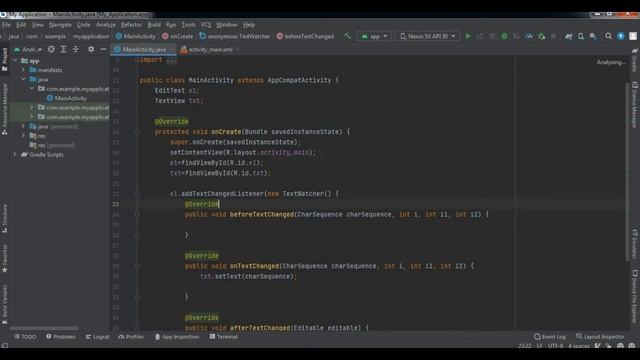Image resolution: width=640 pixels, height=360 pixels.
Task: Run the app with green play button
Action: 468,36
